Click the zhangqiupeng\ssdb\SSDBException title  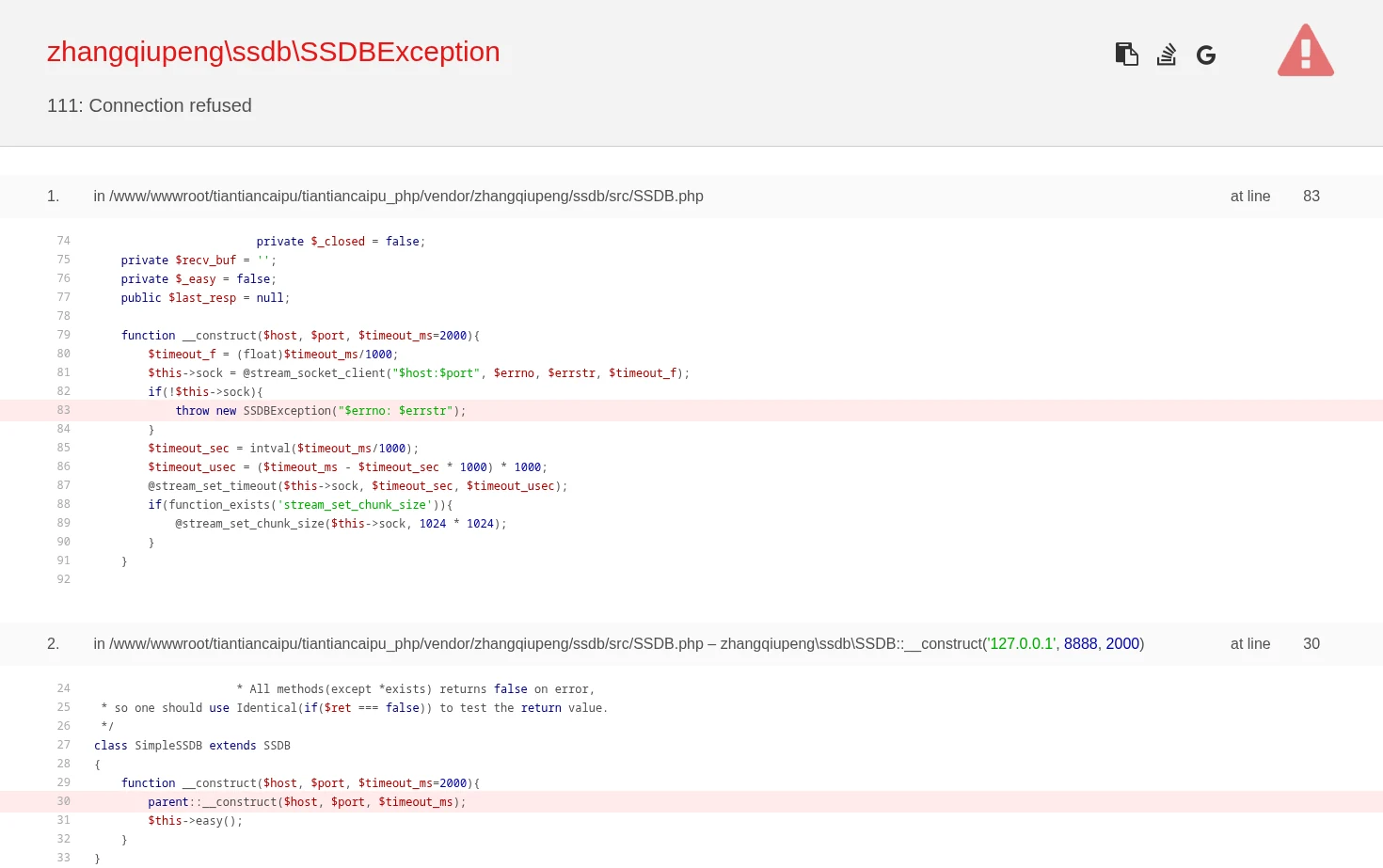click(x=274, y=52)
